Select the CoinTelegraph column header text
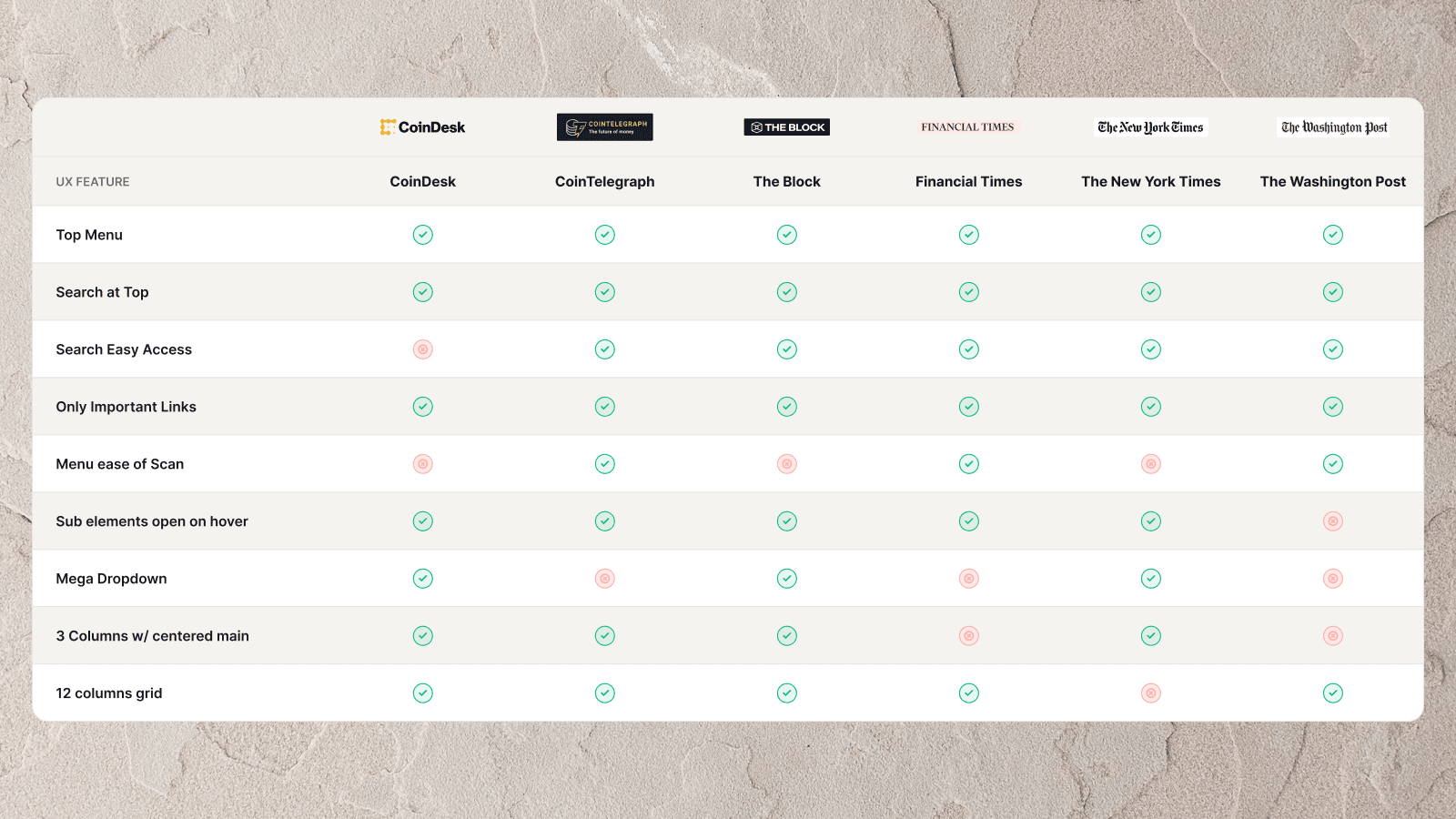Viewport: 1456px width, 819px height. click(x=605, y=182)
